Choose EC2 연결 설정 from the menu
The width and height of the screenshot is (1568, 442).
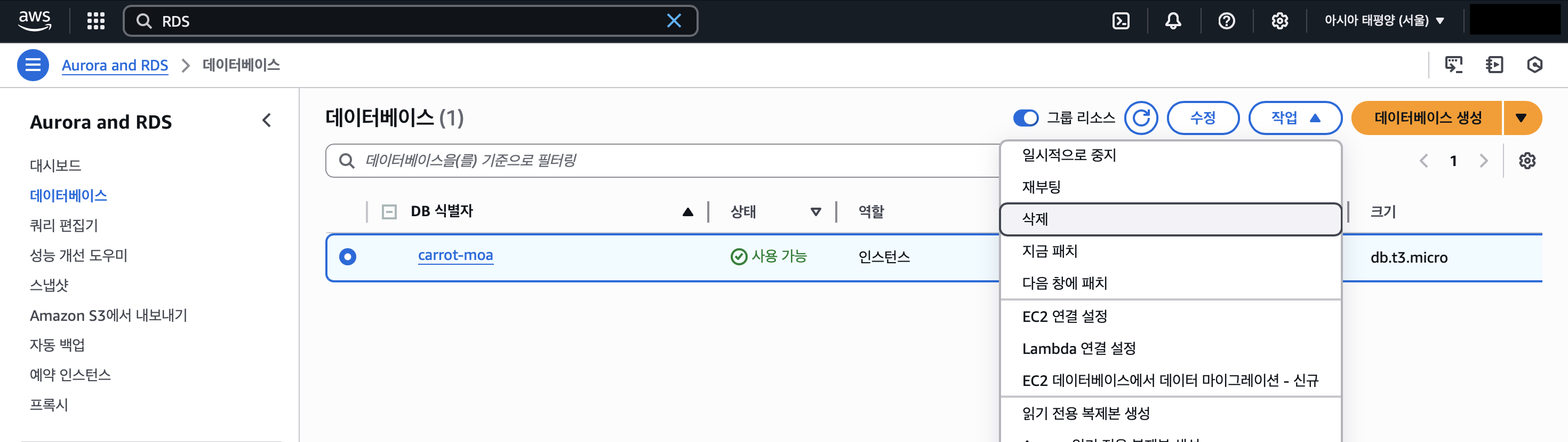pos(1170,317)
